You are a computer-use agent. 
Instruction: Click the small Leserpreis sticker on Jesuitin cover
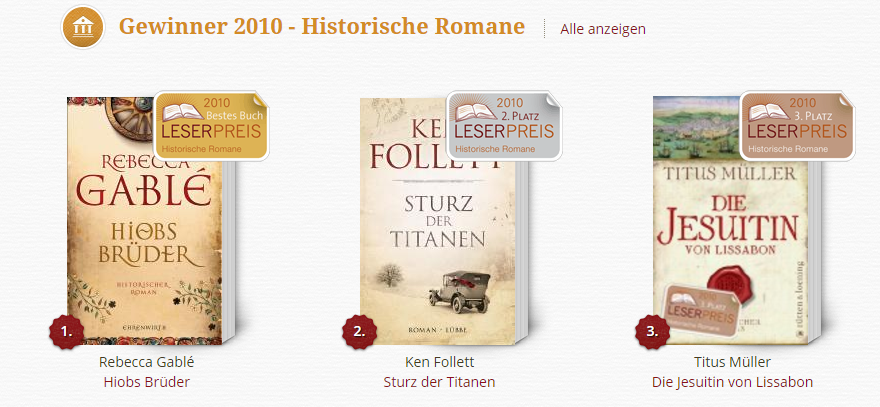tap(700, 312)
